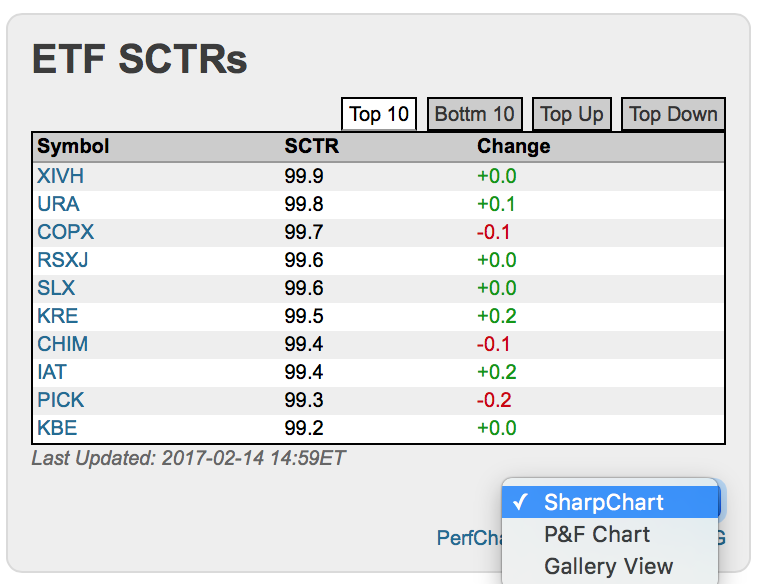
Task: Open the PICK ETF link
Action: (x=60, y=400)
